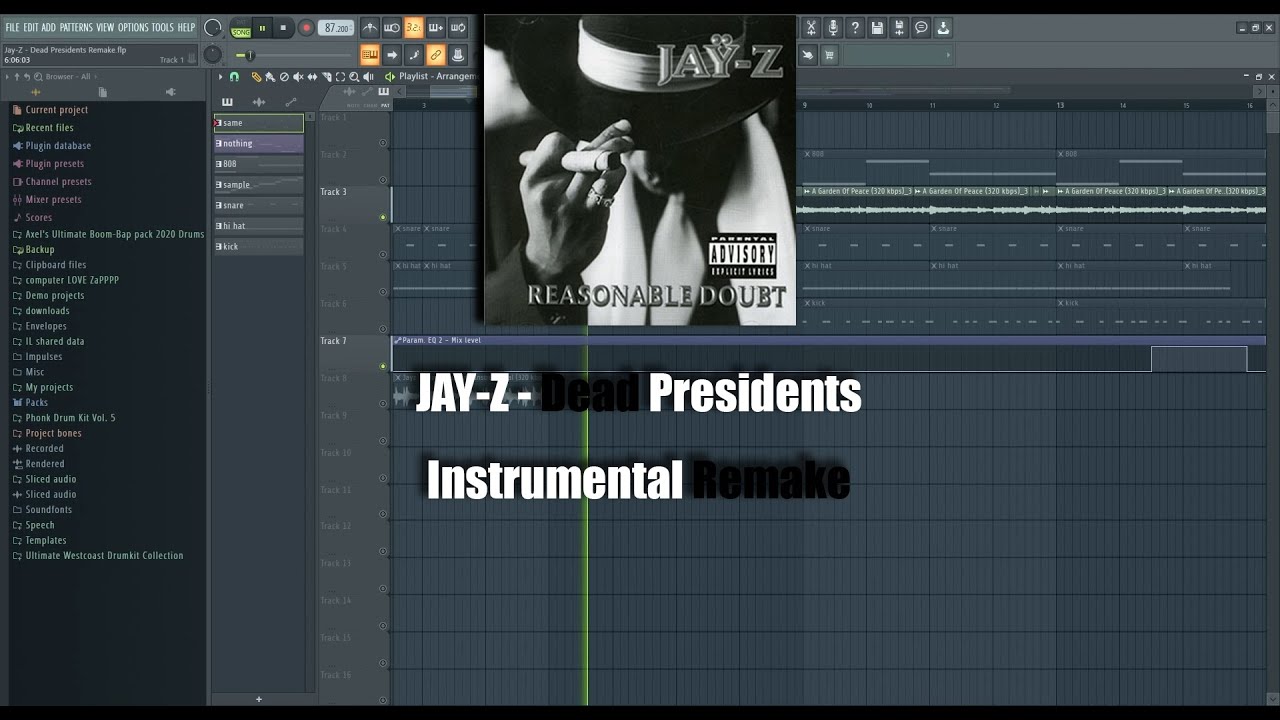Open the VIEW menu
Screen dimensions: 1280x720
pos(105,28)
